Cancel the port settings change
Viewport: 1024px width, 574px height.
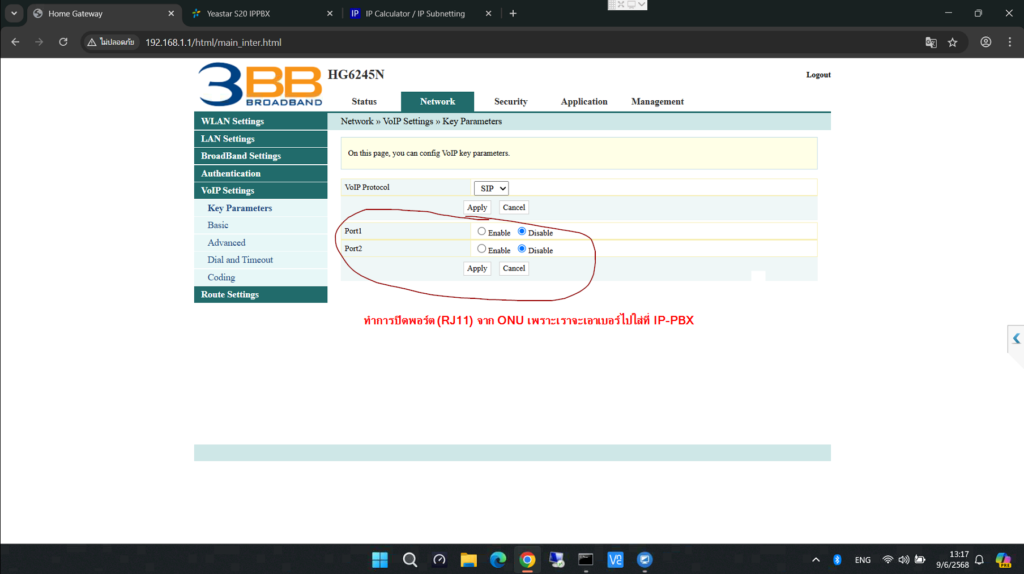click(x=514, y=268)
